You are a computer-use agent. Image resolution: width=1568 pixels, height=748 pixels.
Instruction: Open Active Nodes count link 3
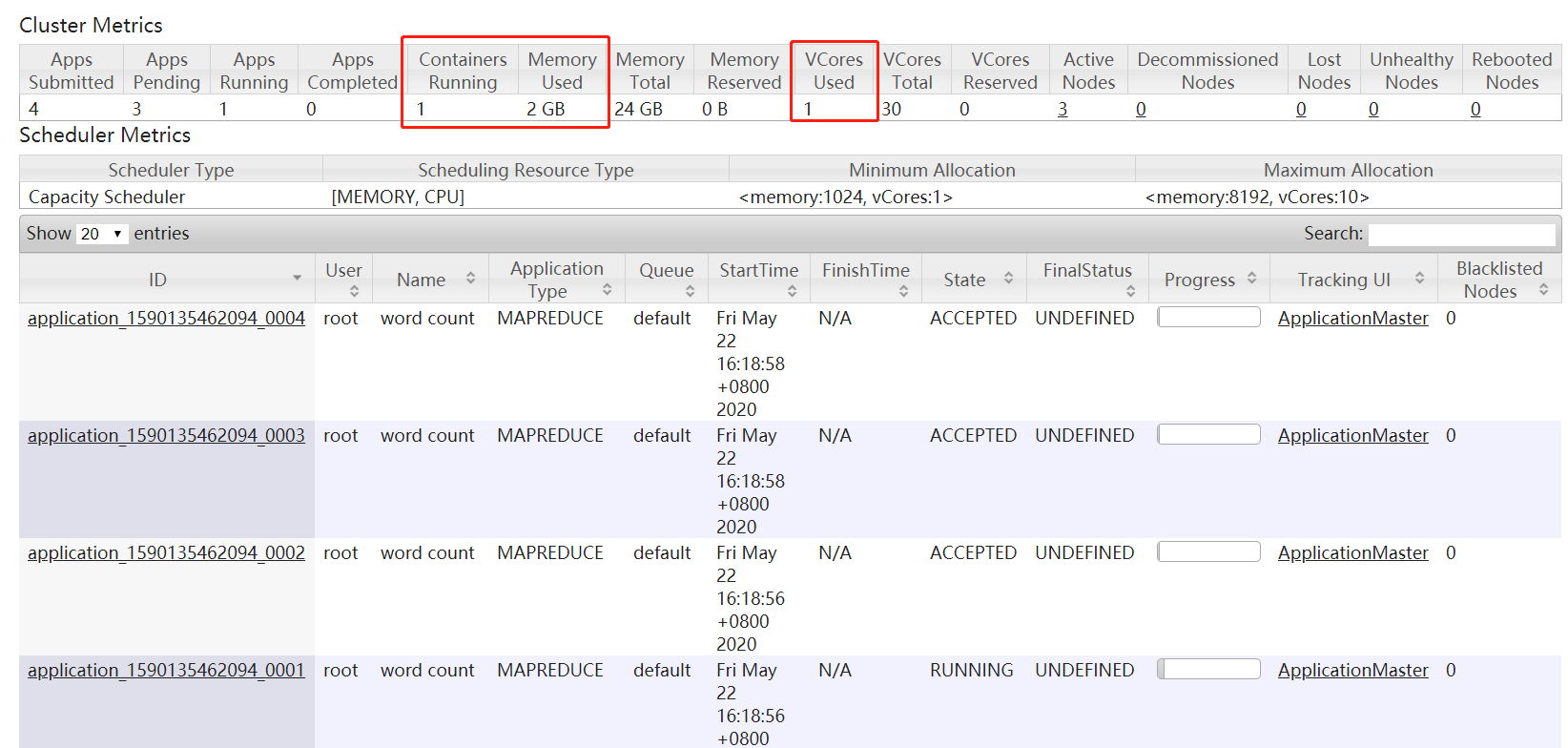(x=1063, y=110)
